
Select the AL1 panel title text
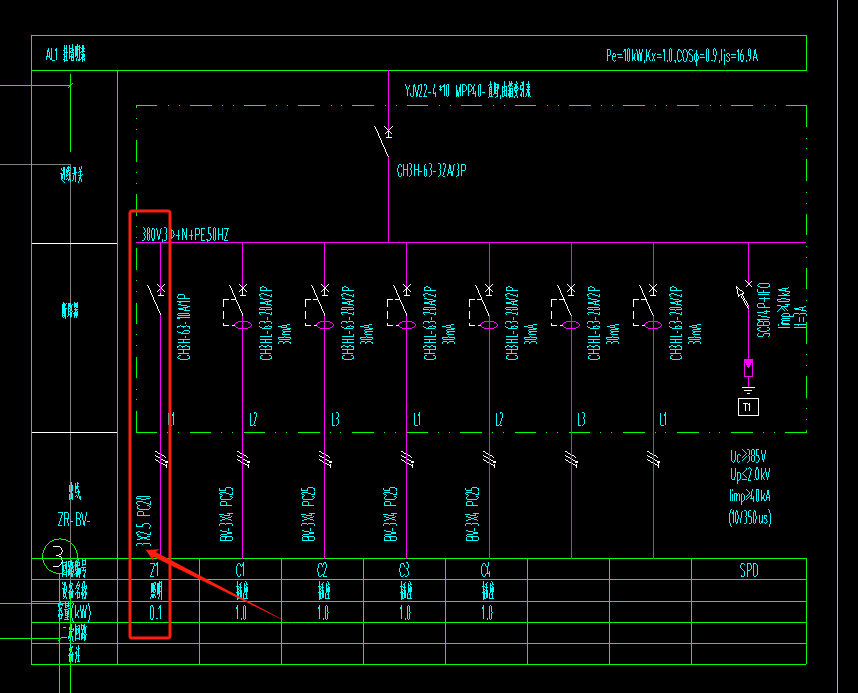coord(65,54)
